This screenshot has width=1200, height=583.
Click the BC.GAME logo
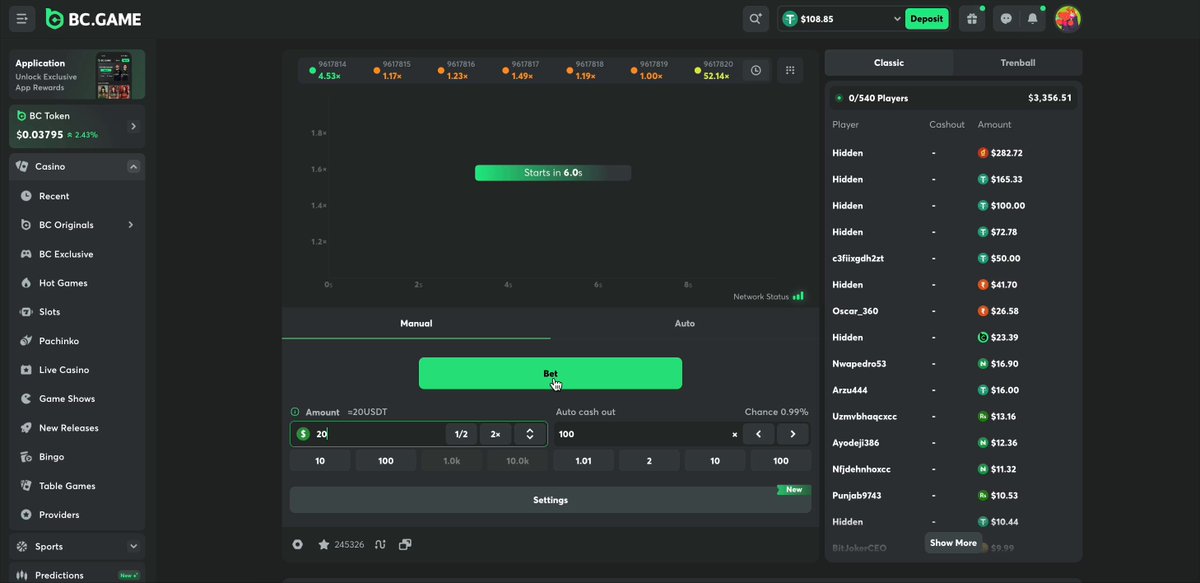point(93,19)
